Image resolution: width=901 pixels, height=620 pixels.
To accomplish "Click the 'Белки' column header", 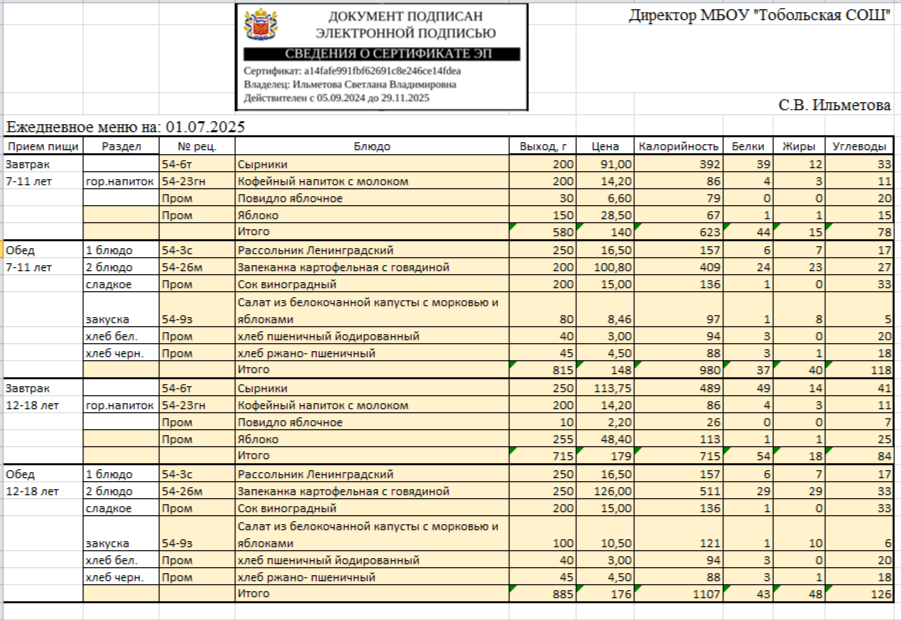I will [x=748, y=146].
